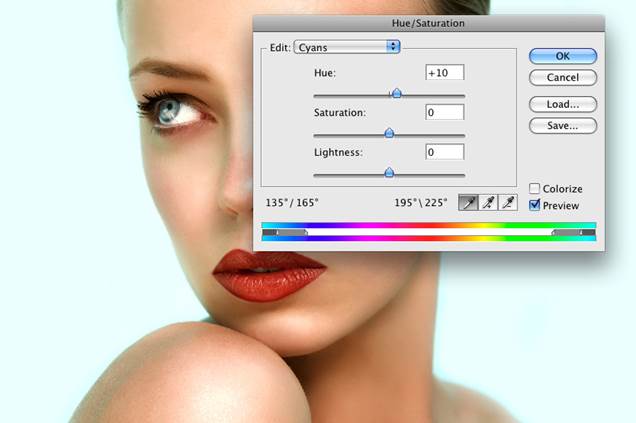Click the Load... button
Screen dimensions: 636x423
[563, 104]
